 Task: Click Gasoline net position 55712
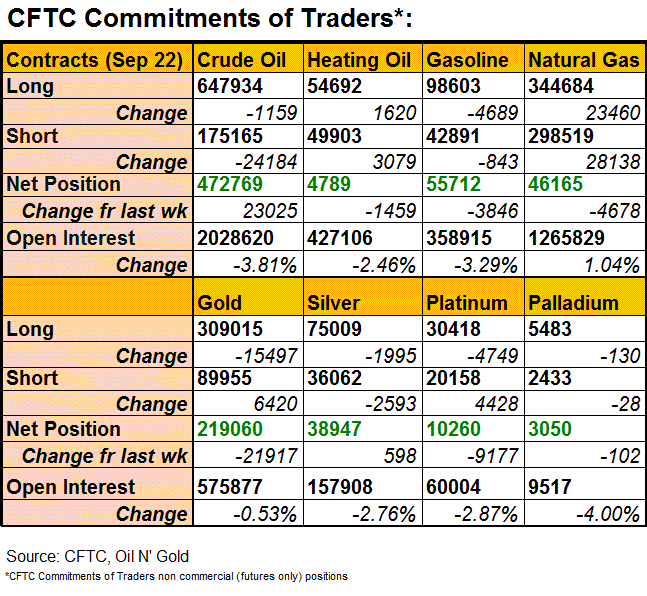[456, 184]
